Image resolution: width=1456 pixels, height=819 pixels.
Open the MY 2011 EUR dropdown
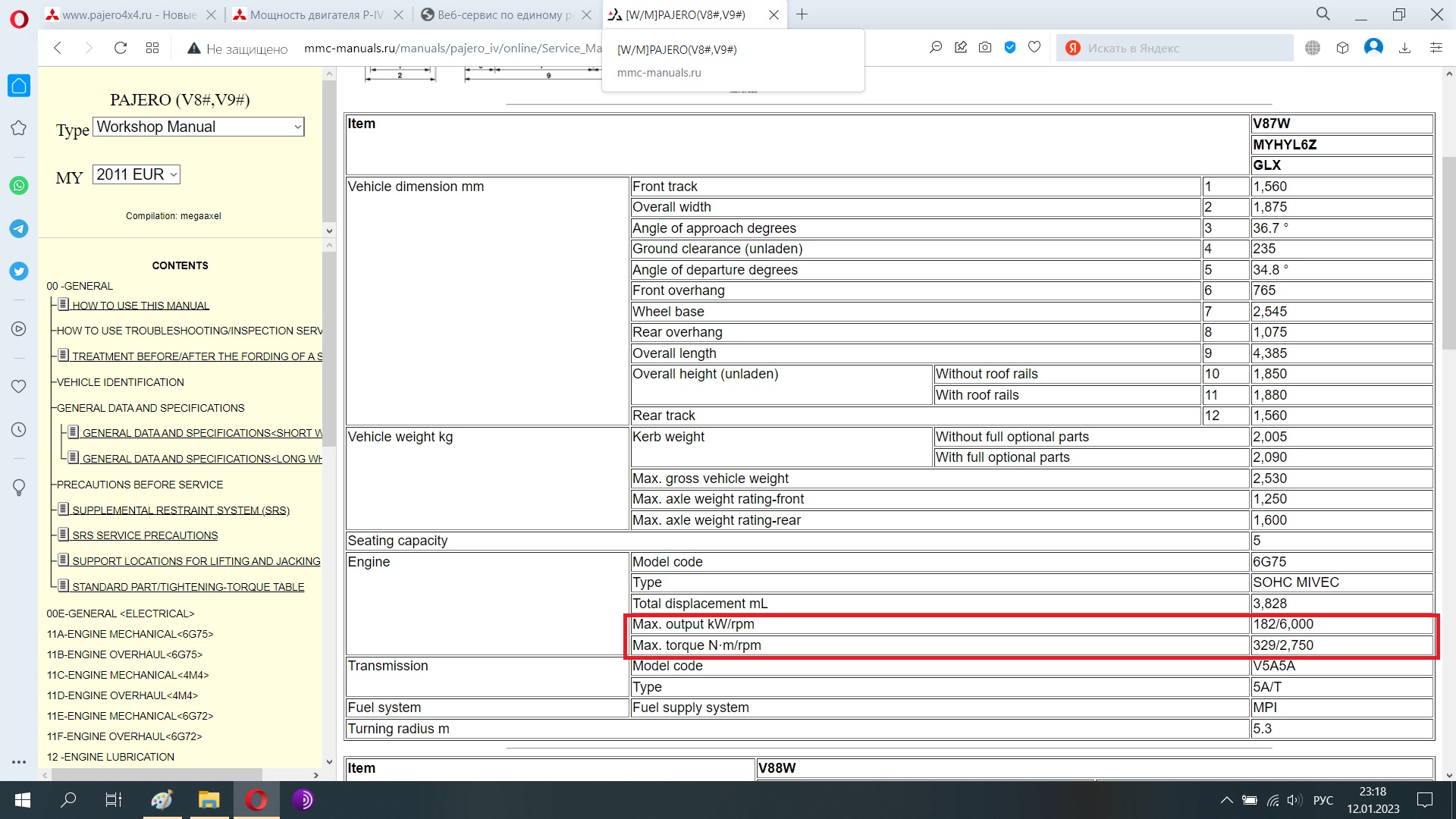136,174
